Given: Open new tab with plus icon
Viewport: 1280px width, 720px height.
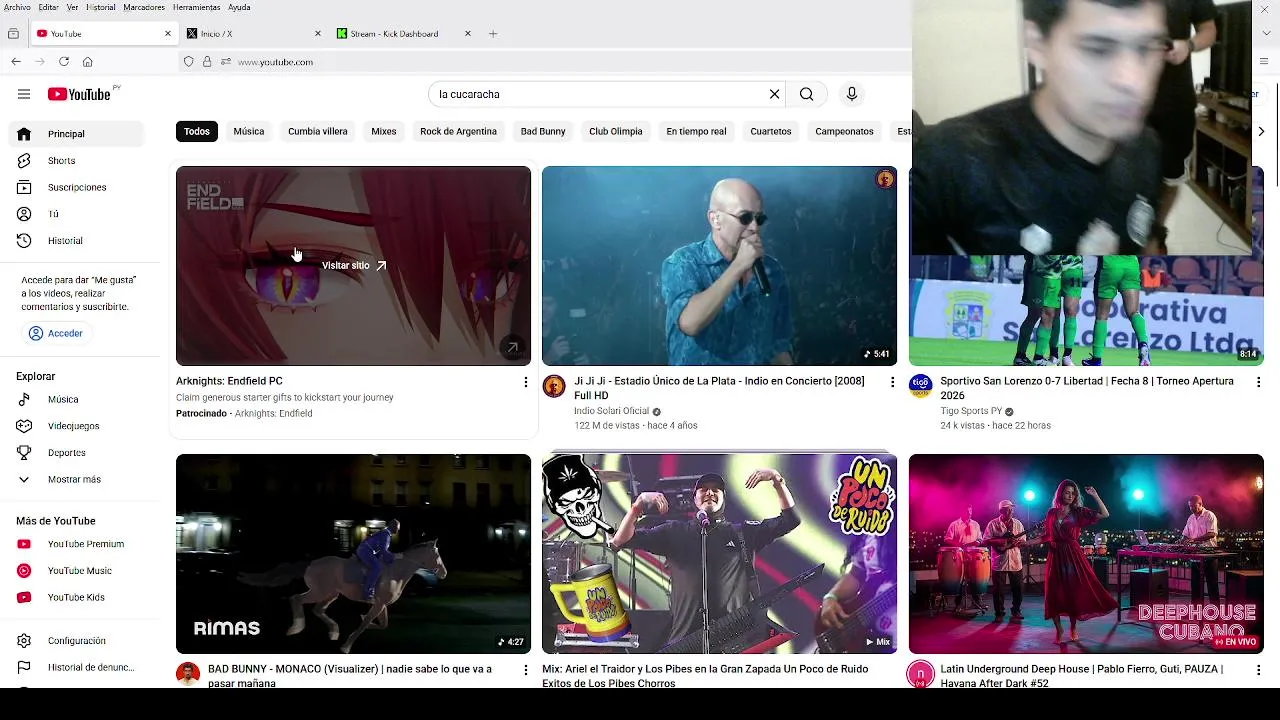Looking at the screenshot, I should pos(493,34).
